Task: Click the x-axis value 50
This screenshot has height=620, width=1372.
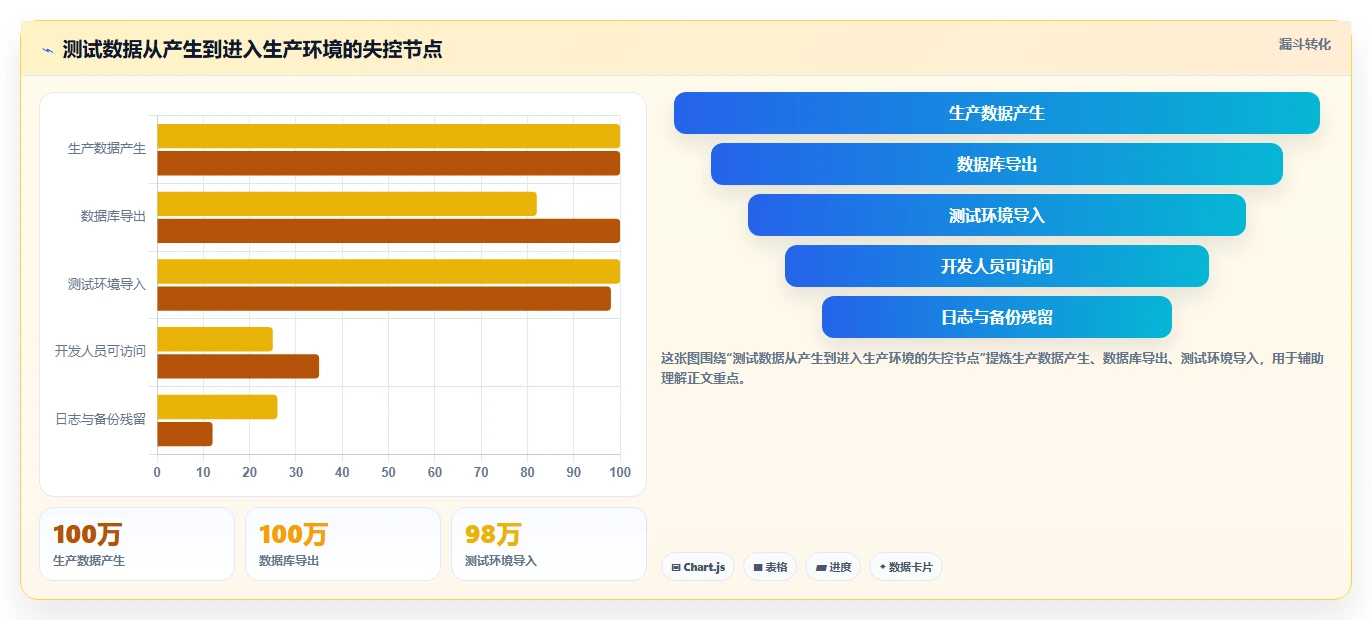Action: tap(389, 472)
